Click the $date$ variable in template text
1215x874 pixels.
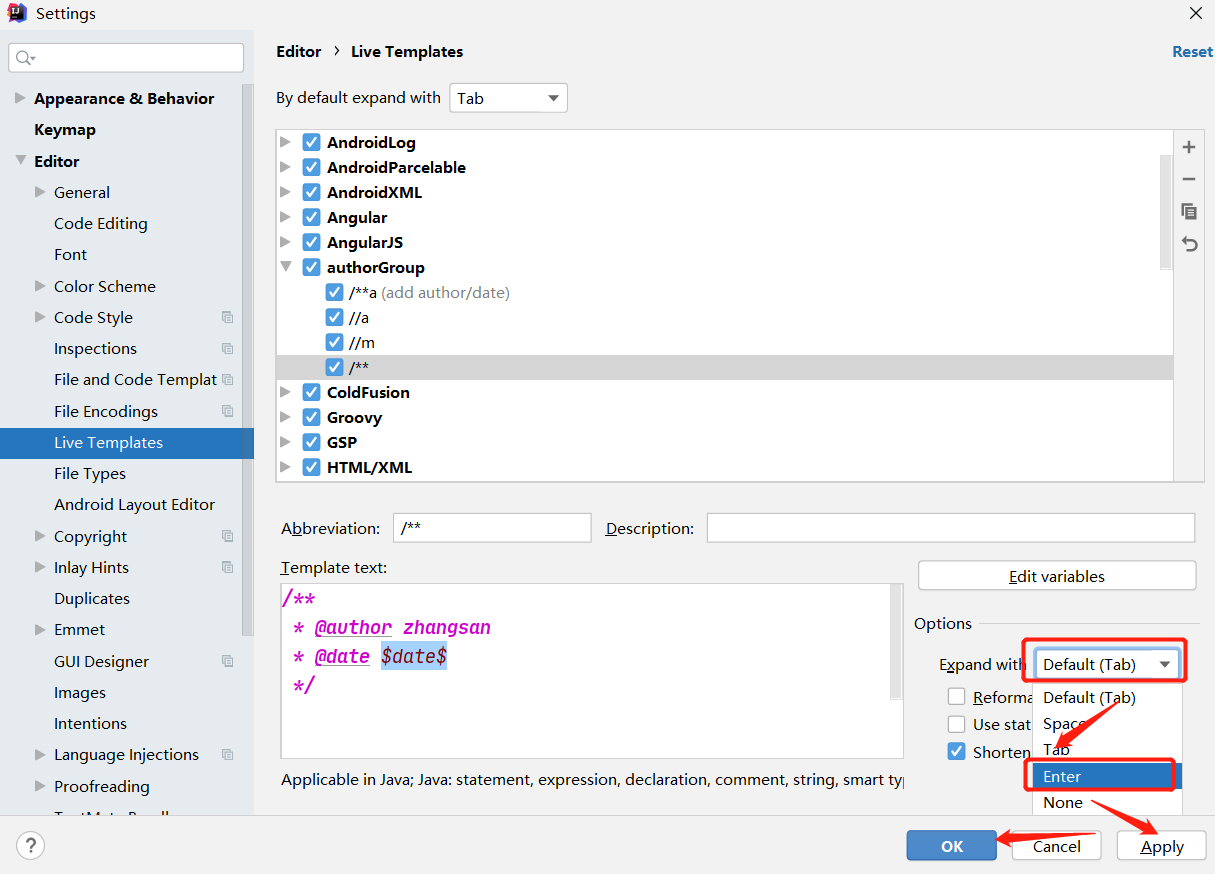click(414, 657)
